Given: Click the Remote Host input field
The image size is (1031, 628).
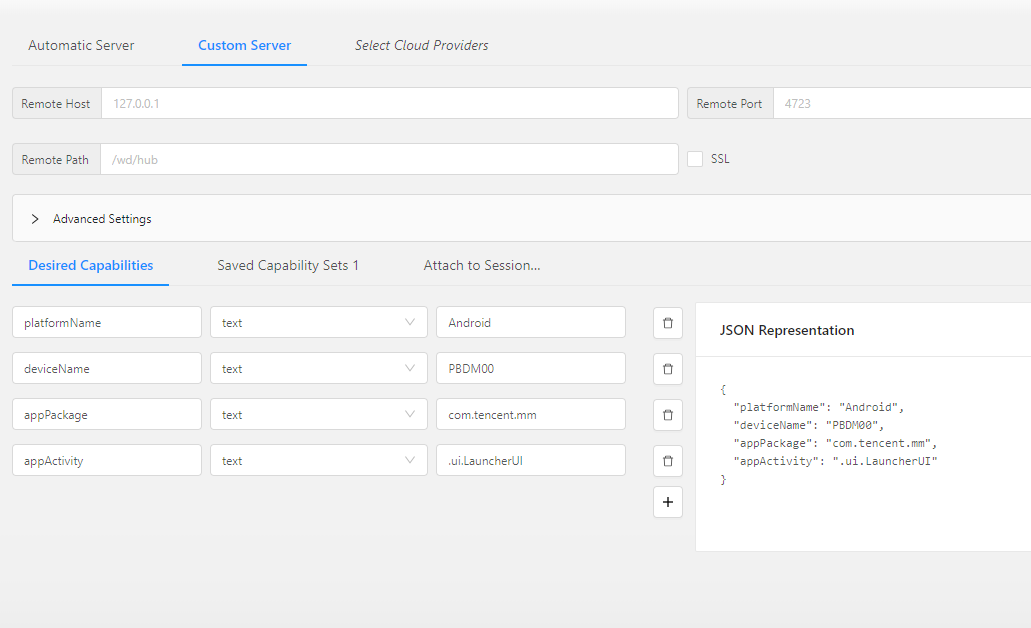Looking at the screenshot, I should coord(389,103).
